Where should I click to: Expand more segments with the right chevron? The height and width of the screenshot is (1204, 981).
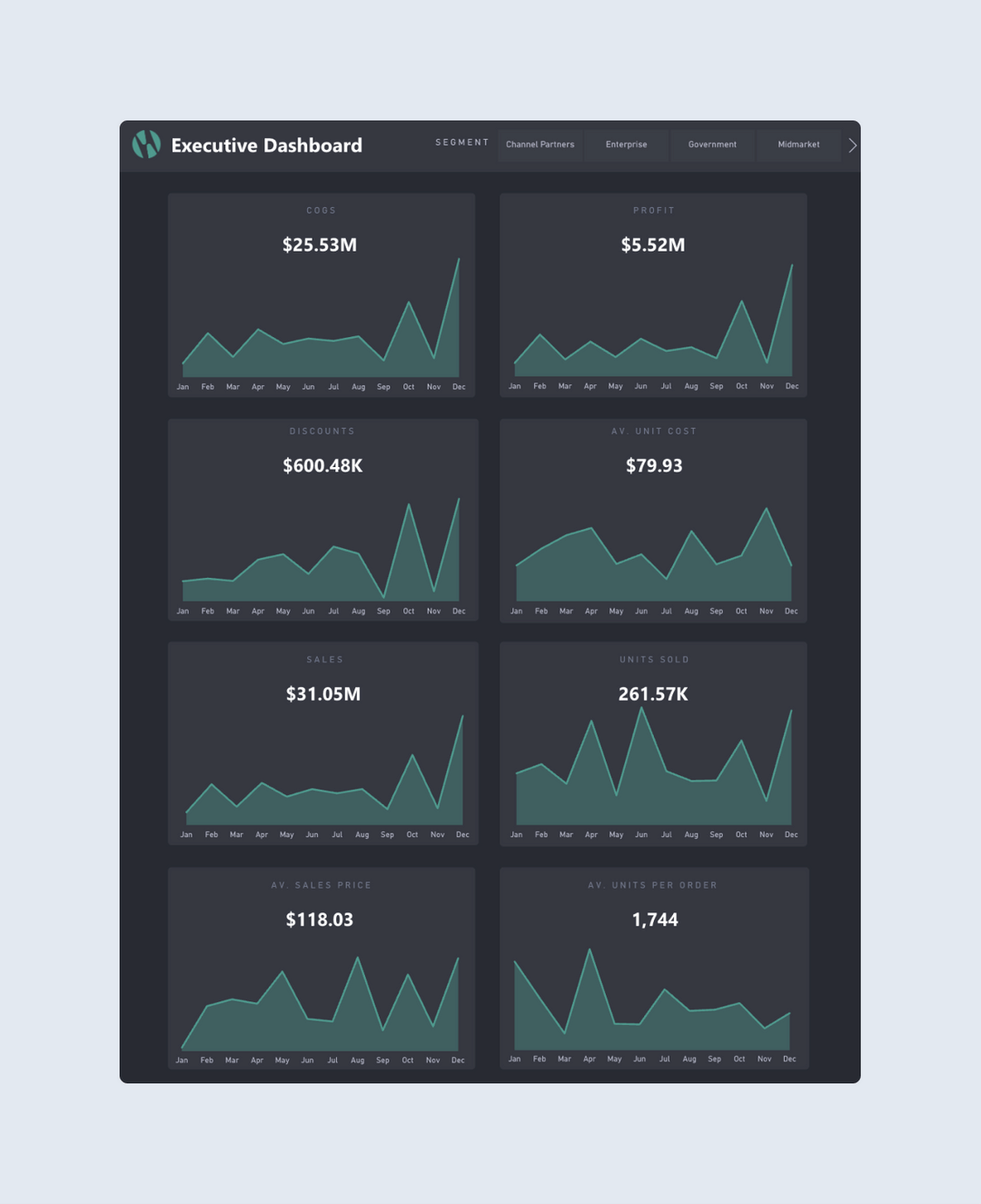pos(851,145)
